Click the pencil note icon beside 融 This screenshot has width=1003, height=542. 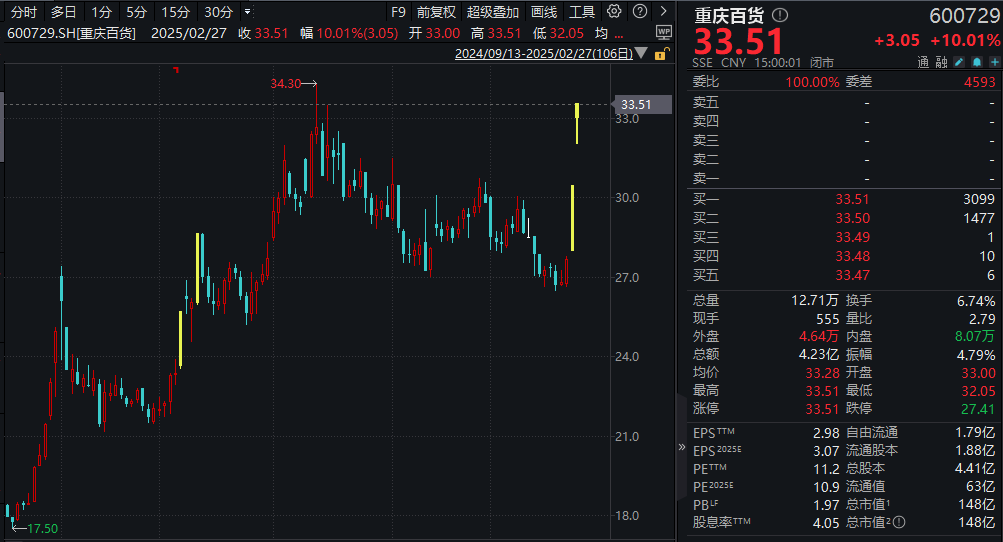pyautogui.click(x=958, y=61)
